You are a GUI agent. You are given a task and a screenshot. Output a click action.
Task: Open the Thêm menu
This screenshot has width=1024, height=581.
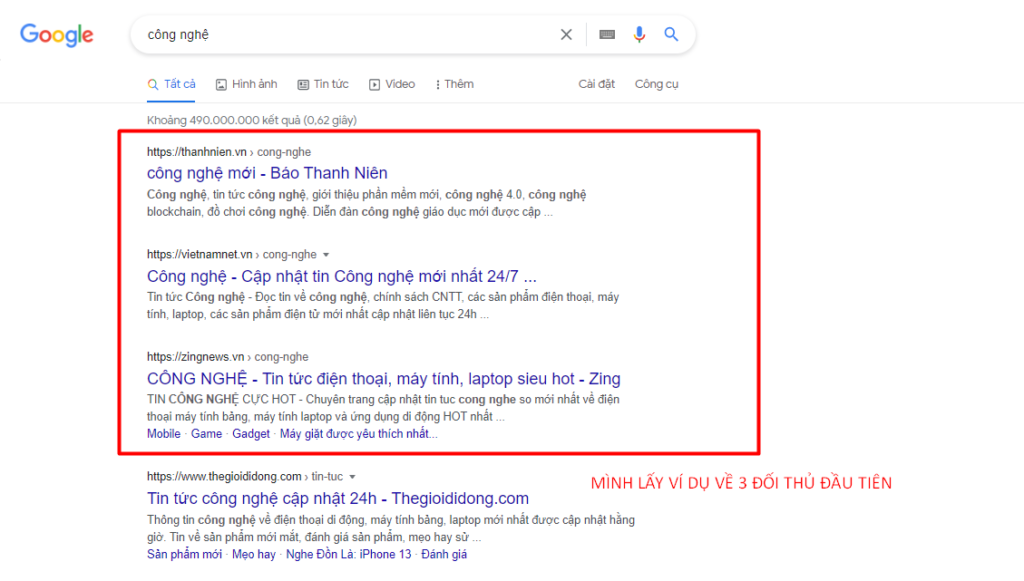coord(455,84)
